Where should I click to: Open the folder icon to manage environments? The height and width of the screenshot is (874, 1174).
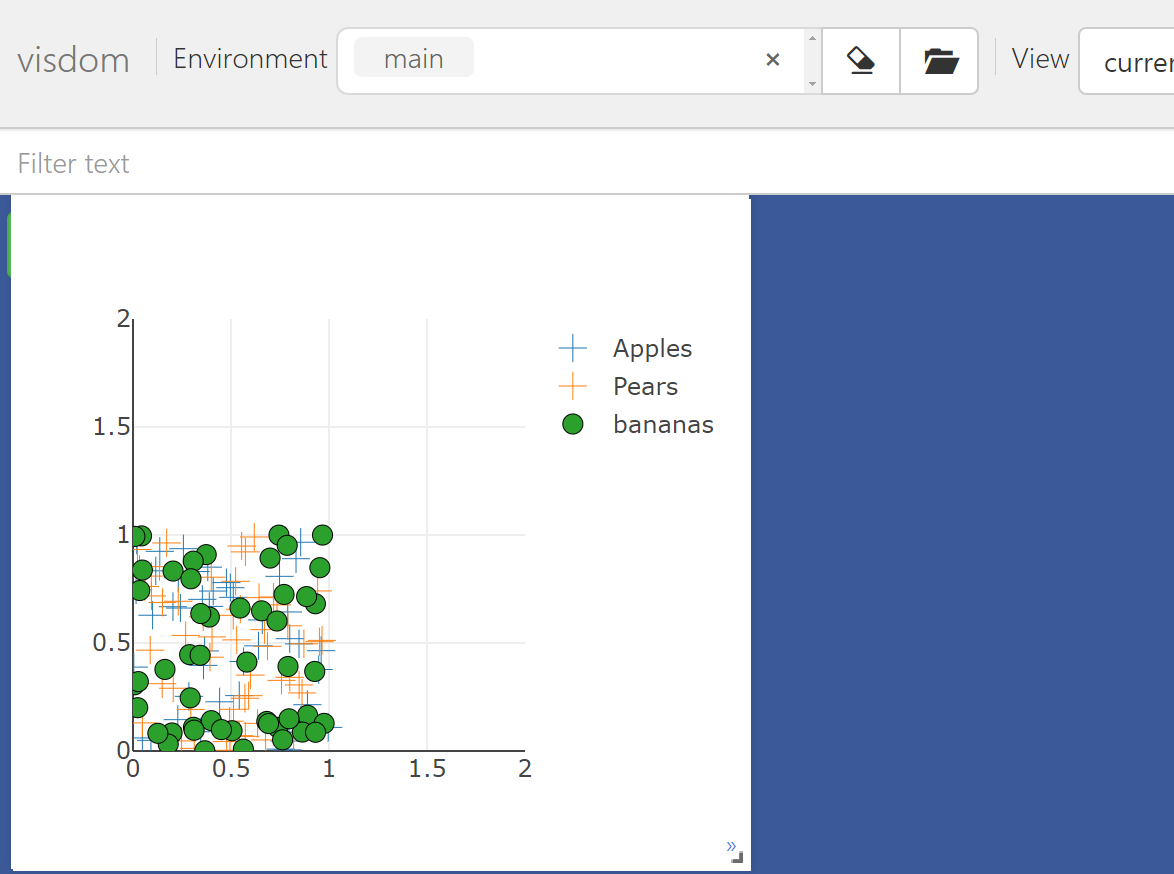pyautogui.click(x=940, y=61)
